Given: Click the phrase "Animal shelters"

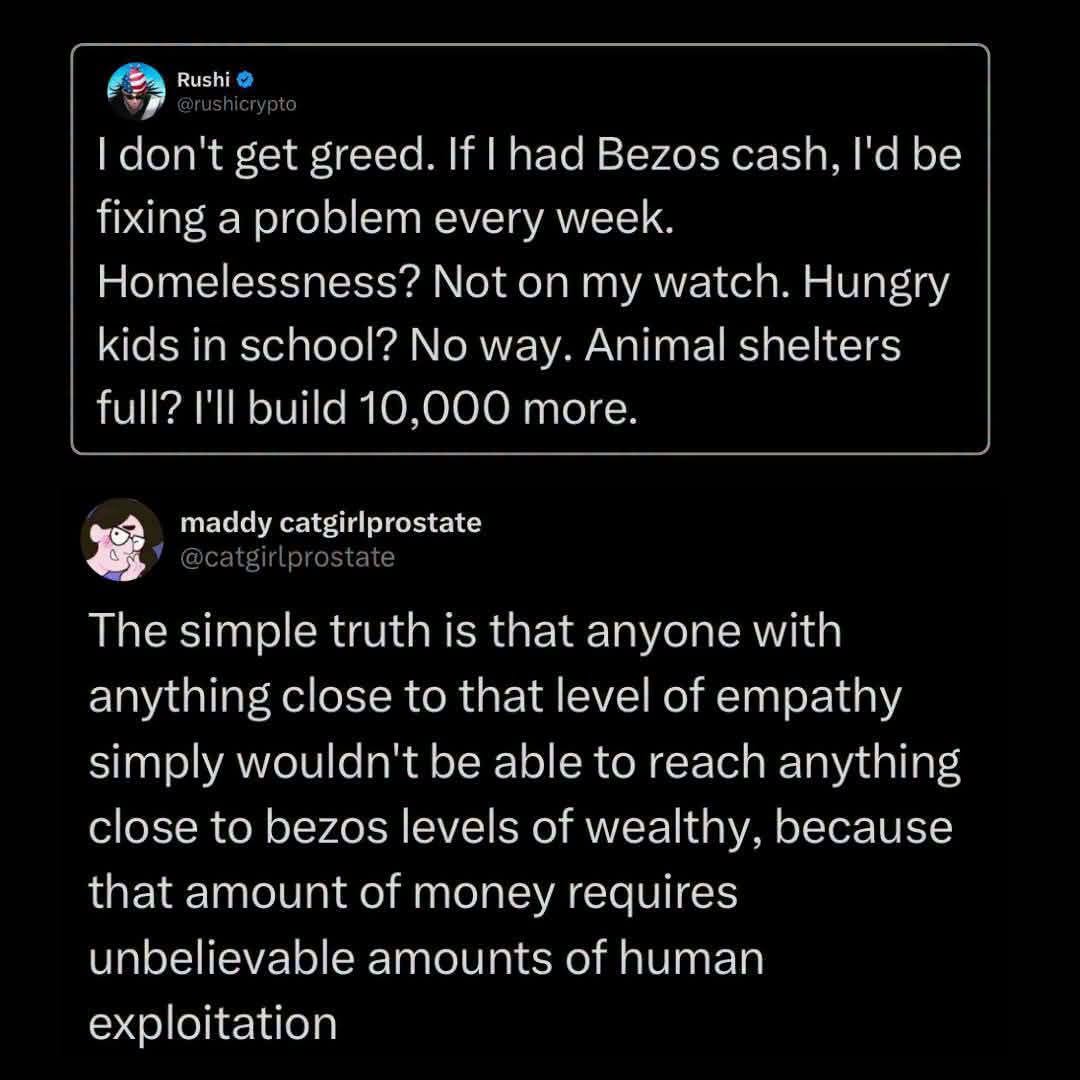Looking at the screenshot, I should (x=742, y=346).
